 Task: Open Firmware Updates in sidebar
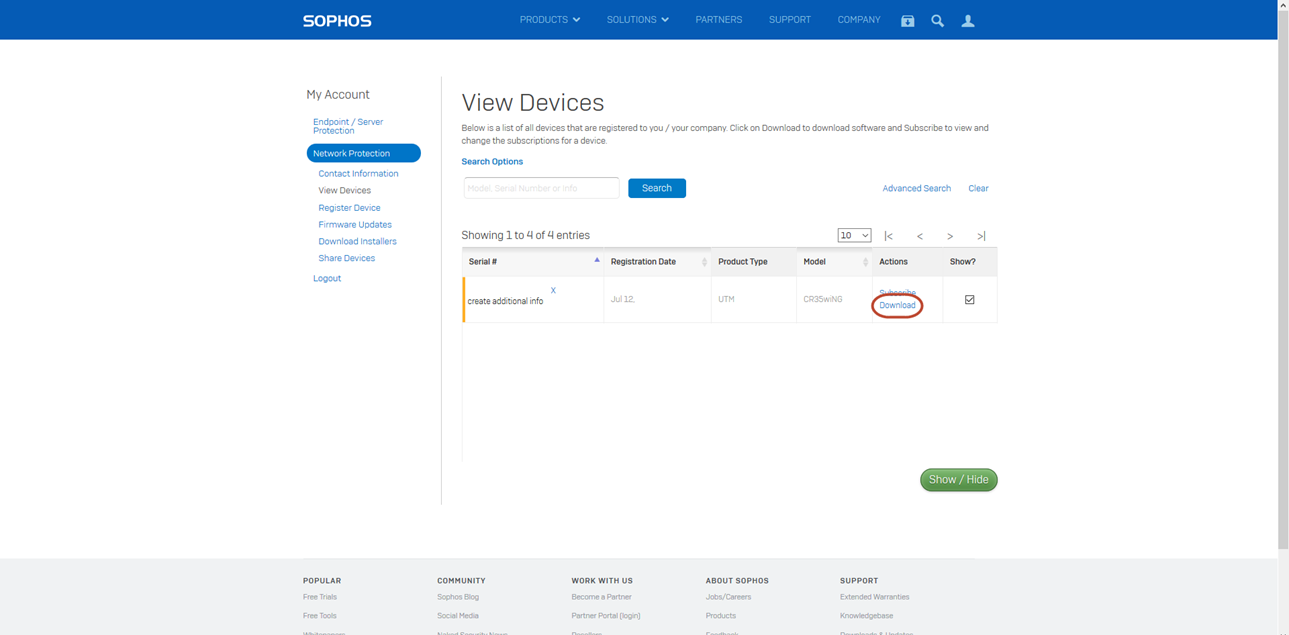pos(355,225)
